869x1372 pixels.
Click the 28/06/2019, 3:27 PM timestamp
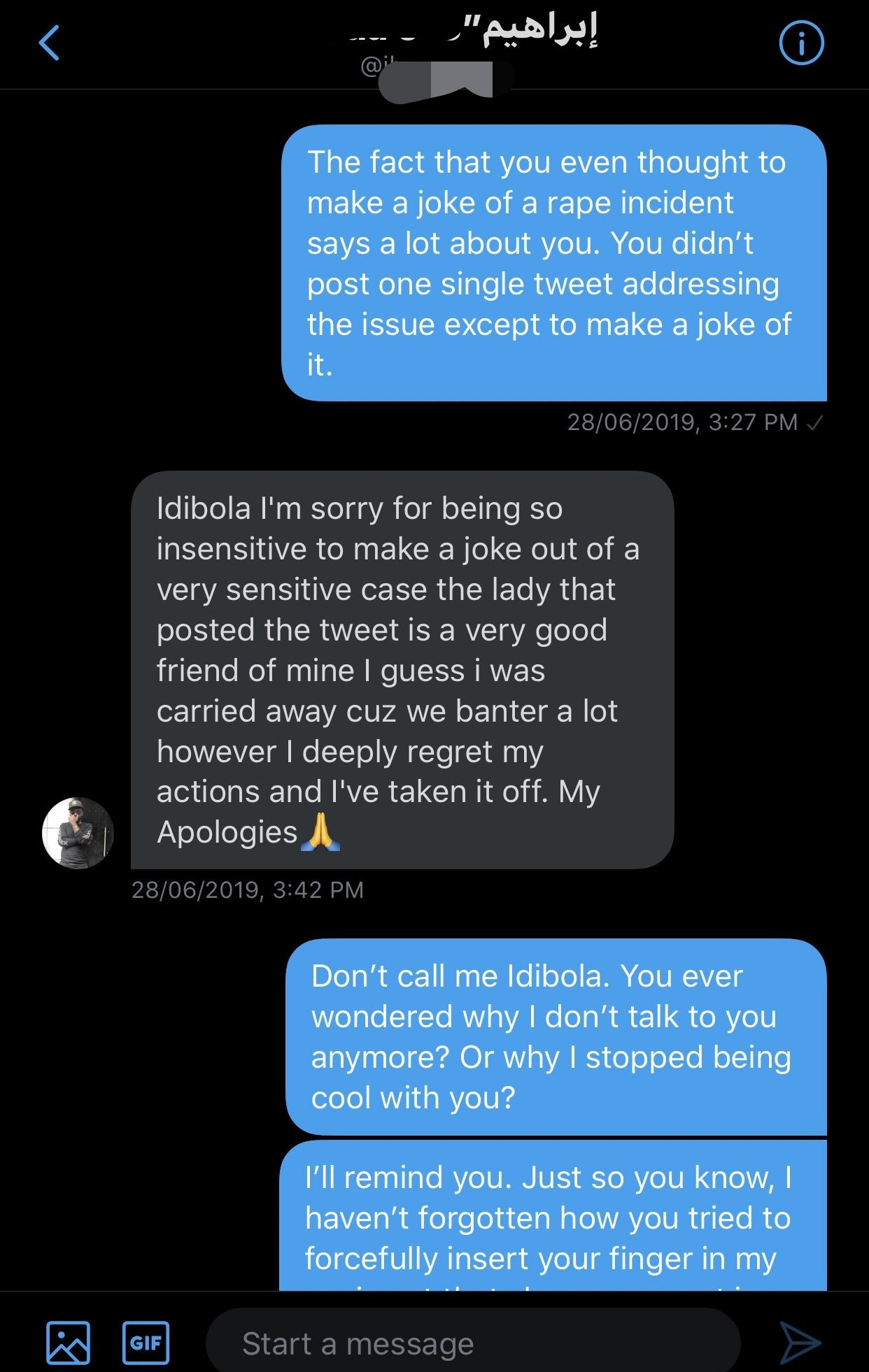pos(681,422)
